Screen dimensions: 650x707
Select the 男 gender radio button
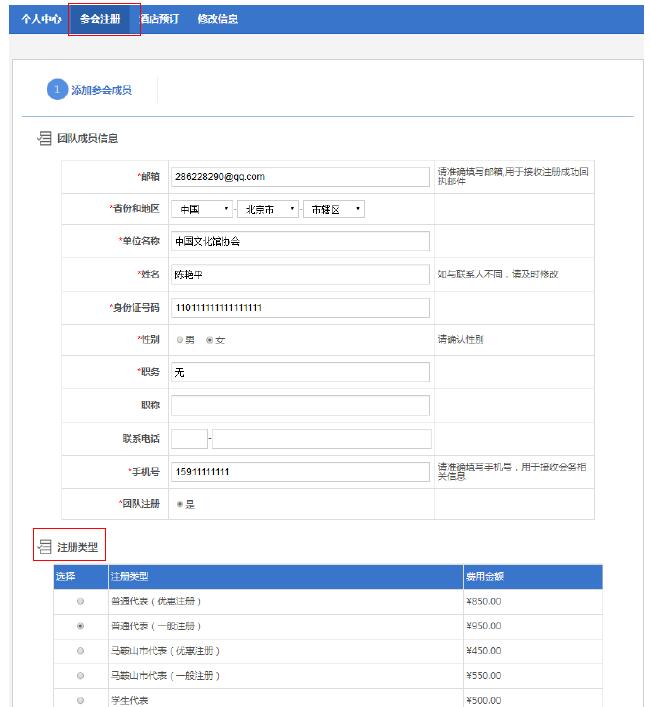click(180, 340)
